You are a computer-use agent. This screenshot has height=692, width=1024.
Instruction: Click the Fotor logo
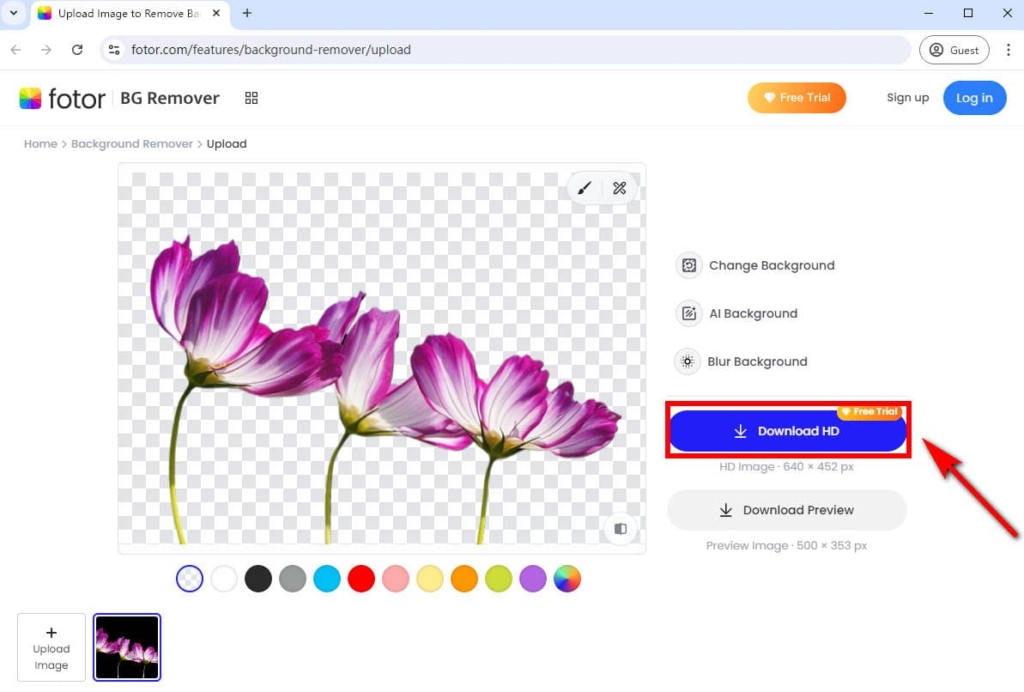(62, 98)
